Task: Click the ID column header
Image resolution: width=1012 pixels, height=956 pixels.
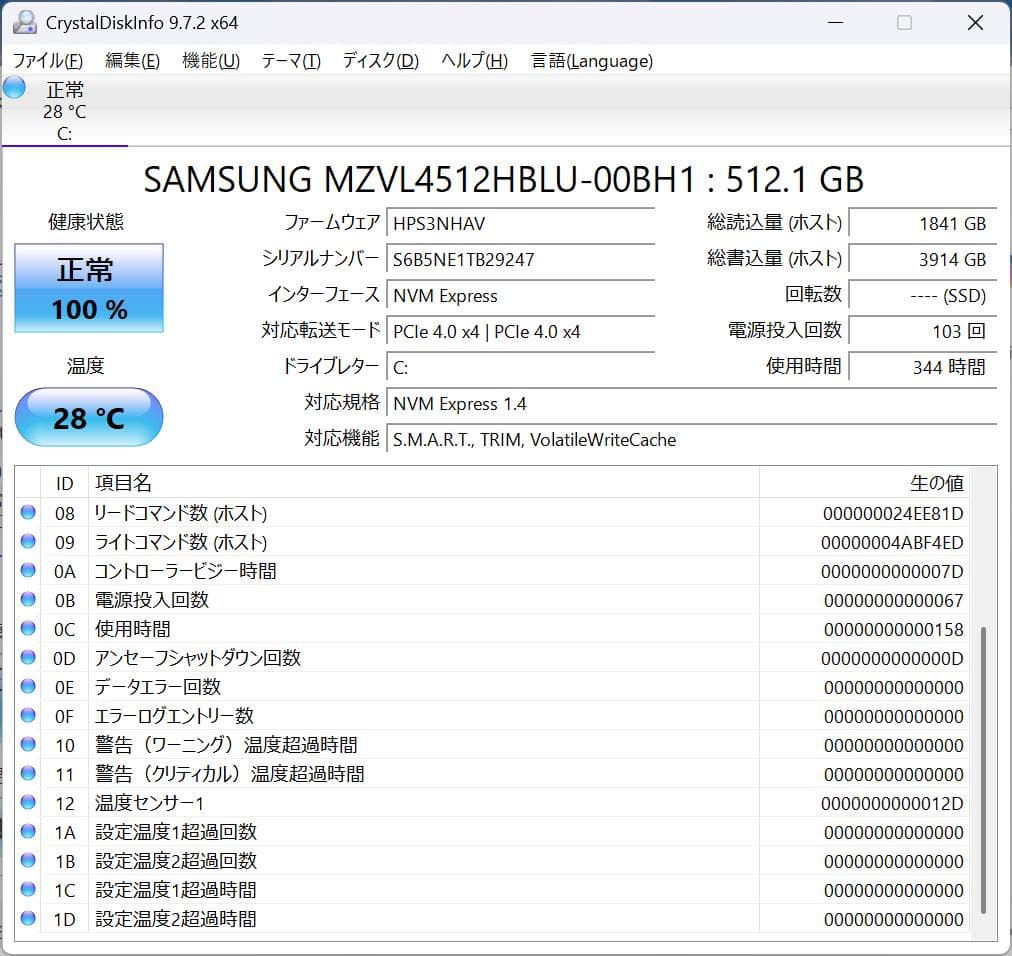Action: click(65, 483)
